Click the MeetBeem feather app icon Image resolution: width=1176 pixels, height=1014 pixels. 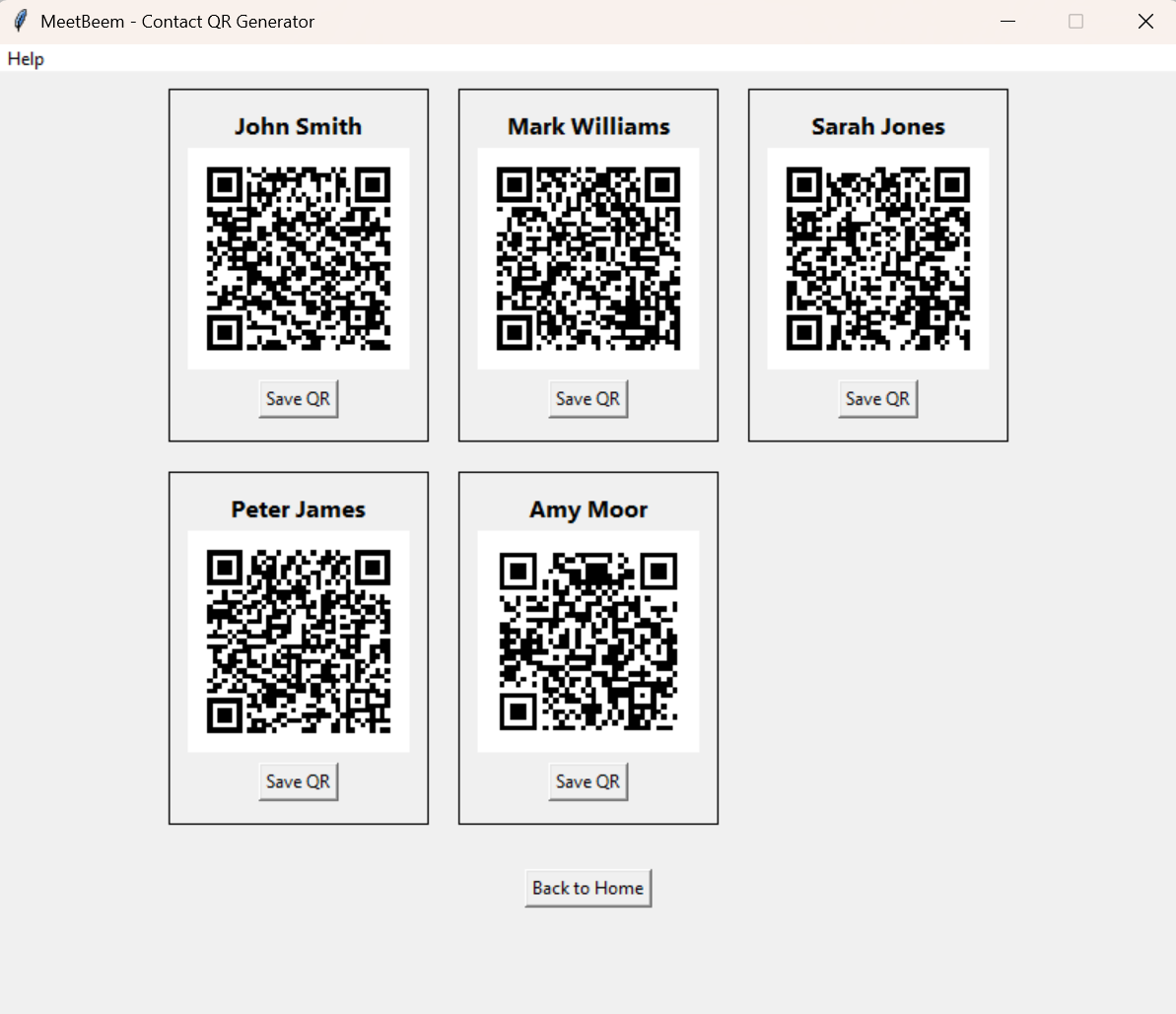21,21
